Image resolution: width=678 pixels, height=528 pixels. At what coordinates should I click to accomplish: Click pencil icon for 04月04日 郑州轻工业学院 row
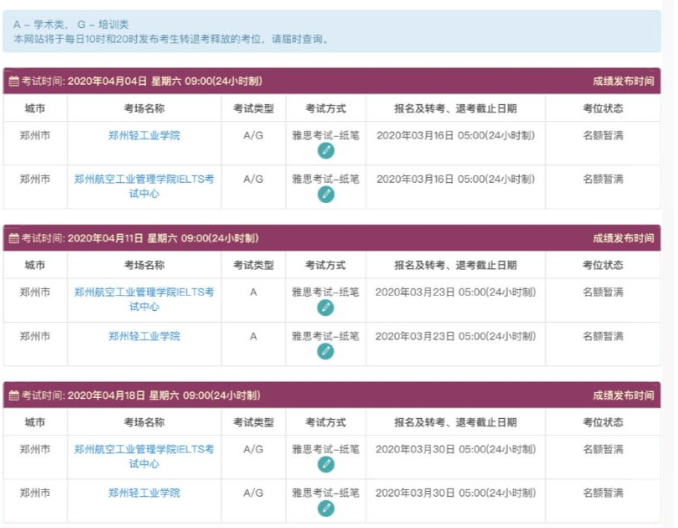326,150
